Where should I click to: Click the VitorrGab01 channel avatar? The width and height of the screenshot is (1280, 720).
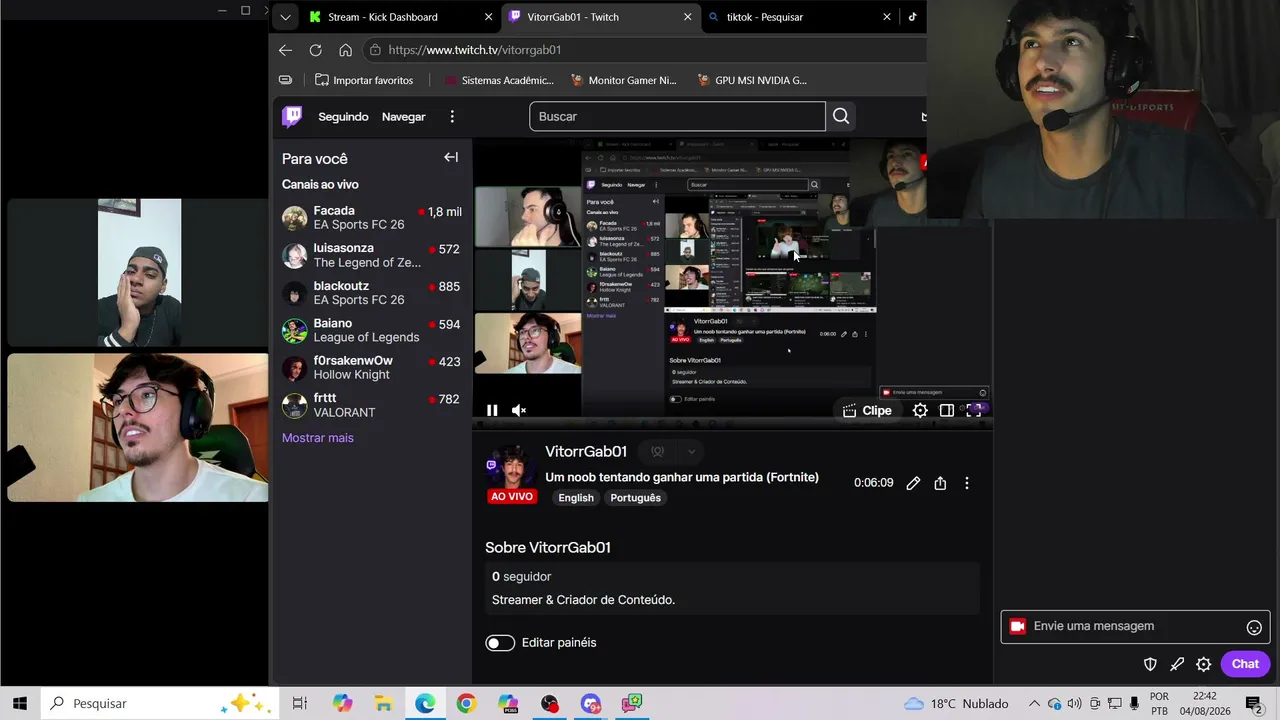511,471
